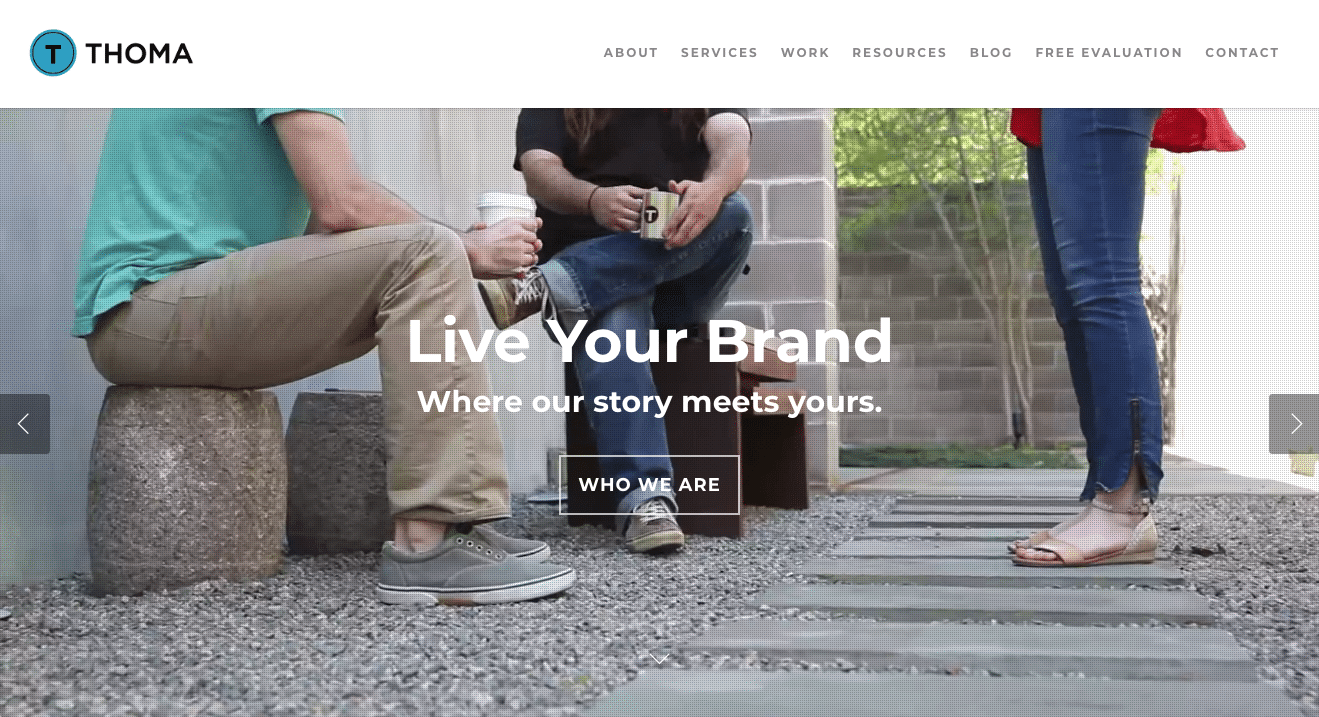Click the THOMA wordmark in the header
This screenshot has width=1319, height=717.
139,53
